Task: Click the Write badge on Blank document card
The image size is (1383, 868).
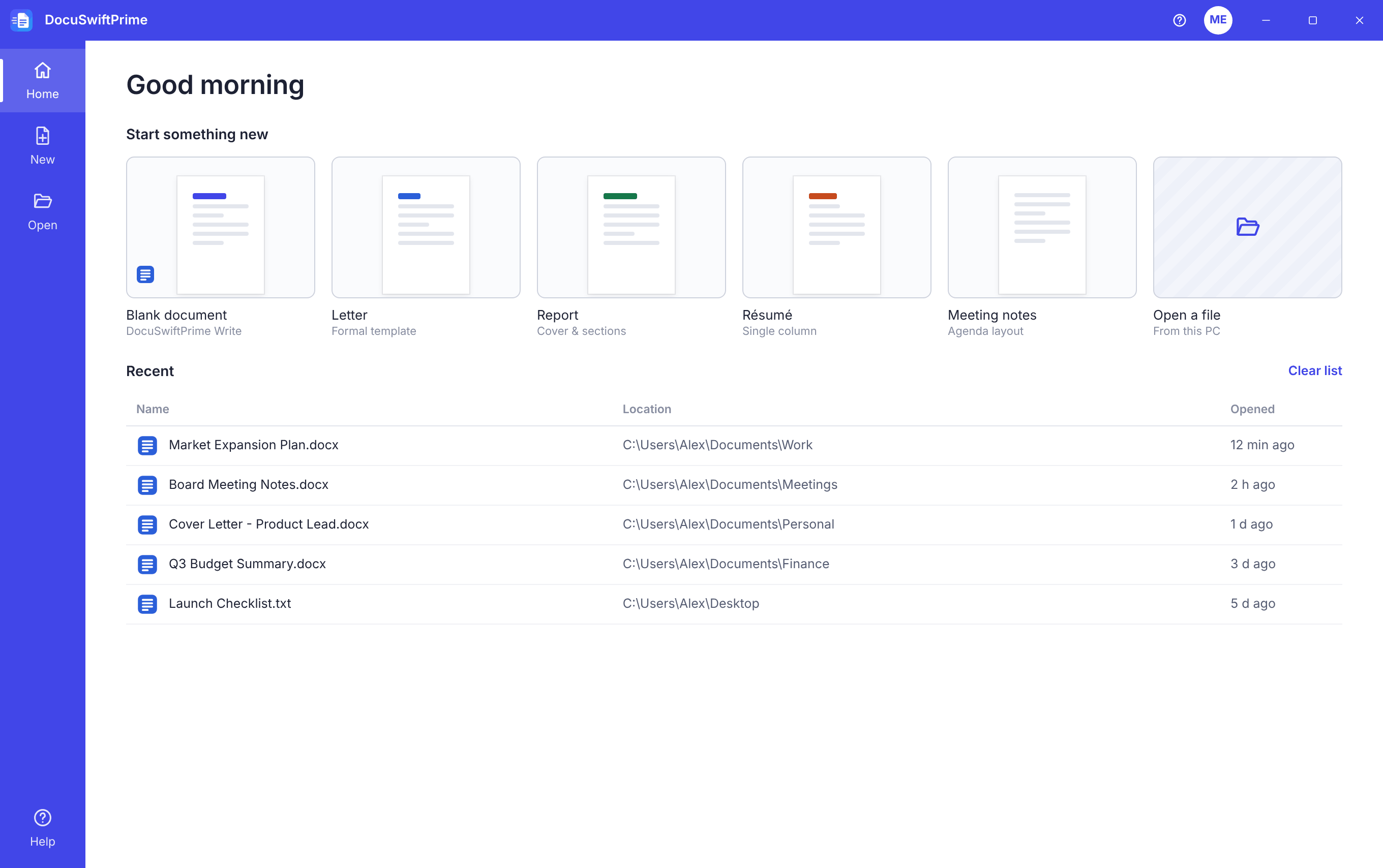Action: click(145, 274)
